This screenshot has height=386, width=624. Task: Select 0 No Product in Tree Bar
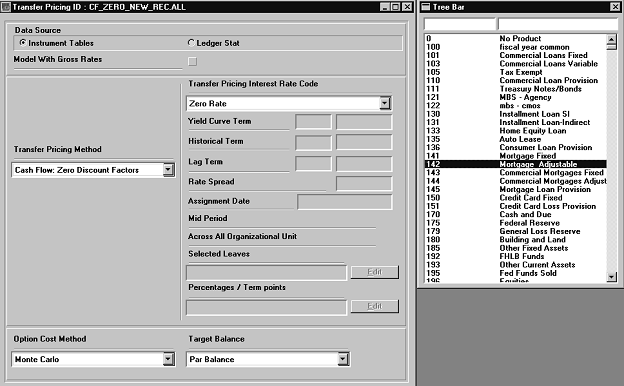(x=516, y=39)
